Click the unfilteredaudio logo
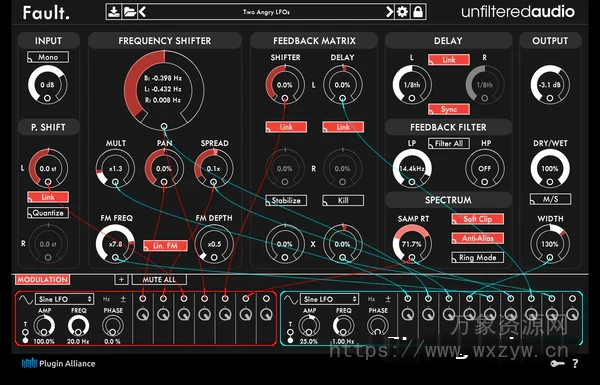 pos(518,12)
